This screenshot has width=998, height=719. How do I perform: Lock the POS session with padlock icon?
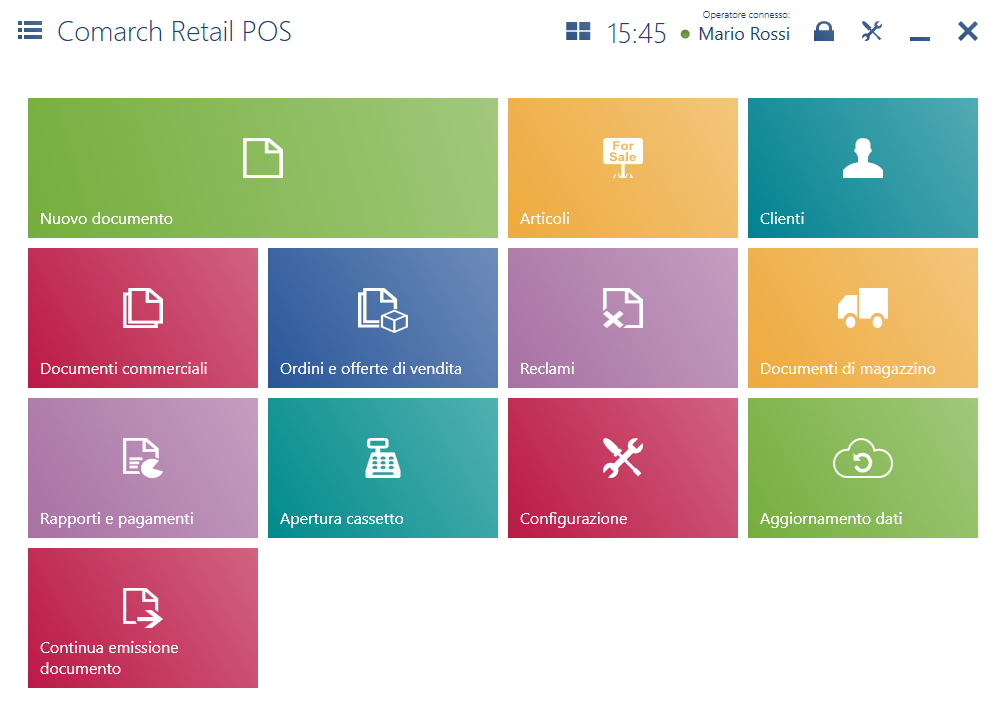[x=824, y=31]
